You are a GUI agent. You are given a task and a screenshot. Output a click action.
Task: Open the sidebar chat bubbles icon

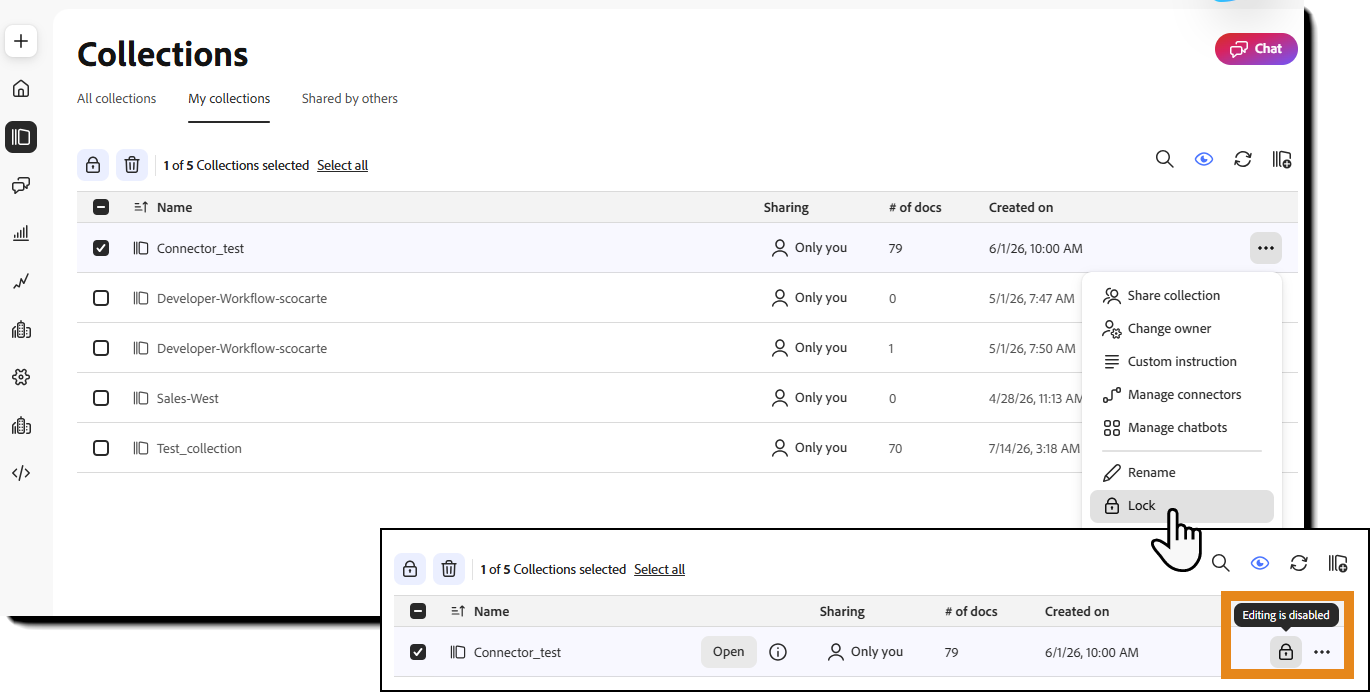click(21, 185)
